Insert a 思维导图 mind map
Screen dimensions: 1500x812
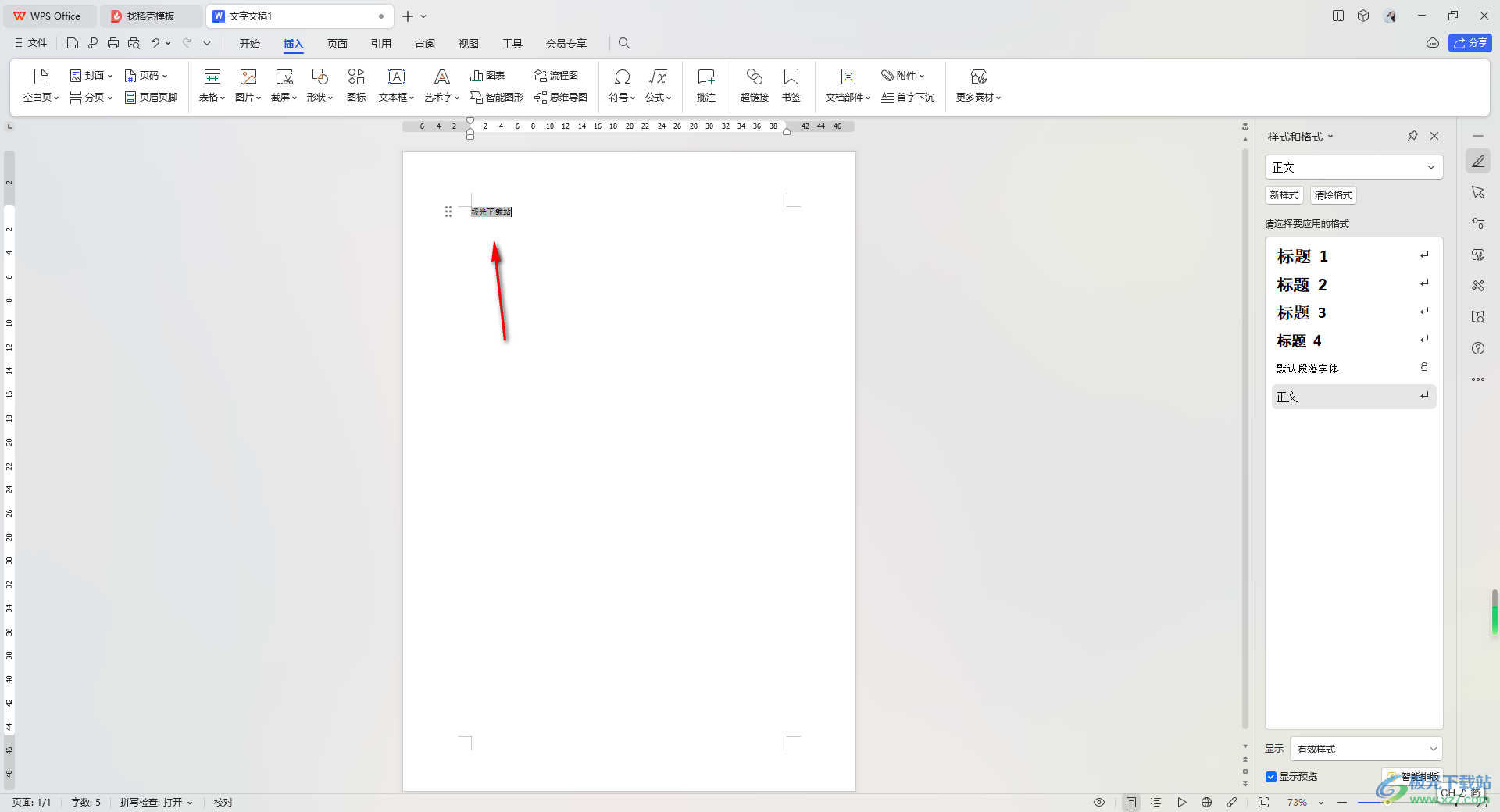coord(561,98)
